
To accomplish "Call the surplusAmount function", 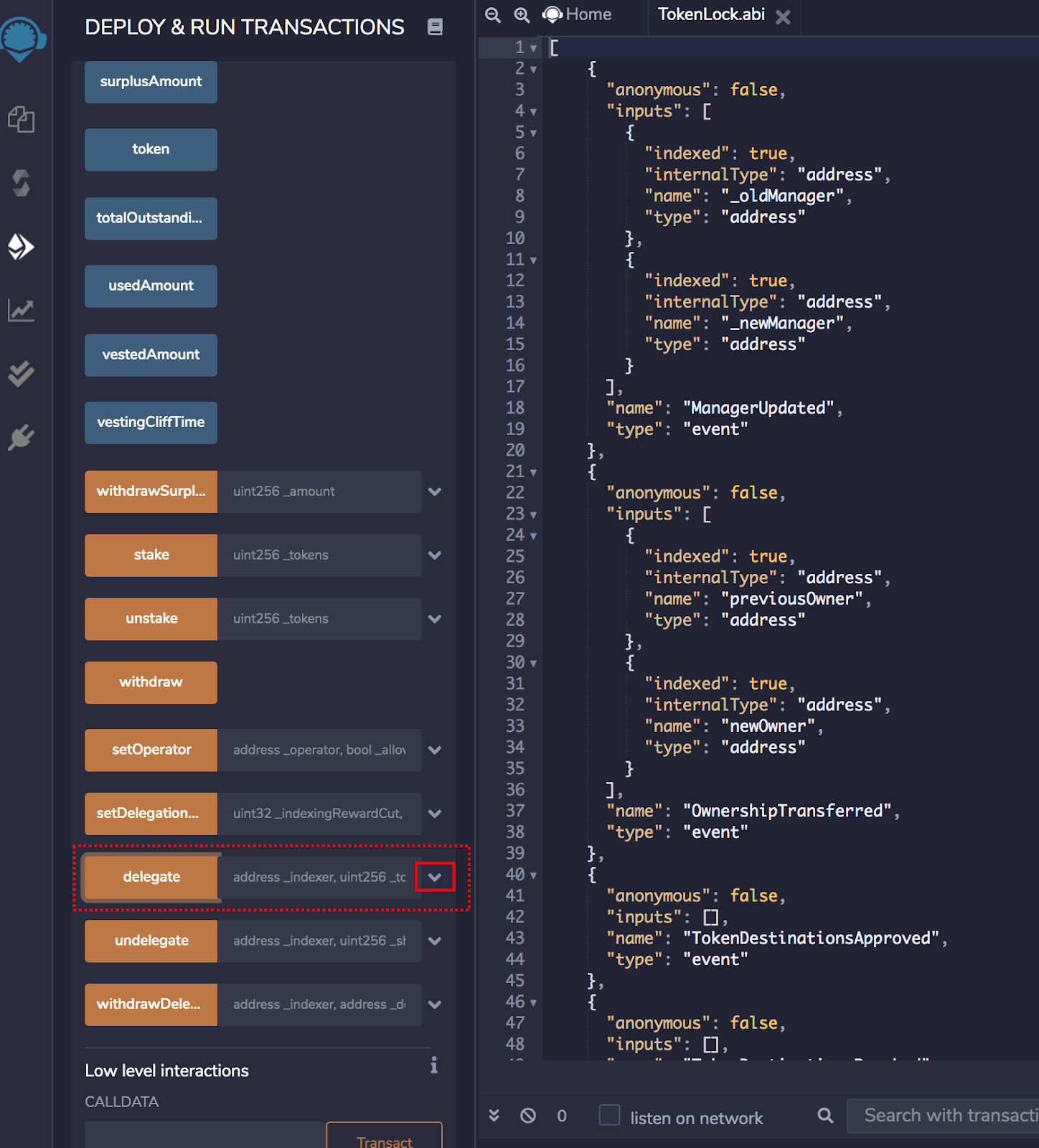I will pyautogui.click(x=151, y=82).
